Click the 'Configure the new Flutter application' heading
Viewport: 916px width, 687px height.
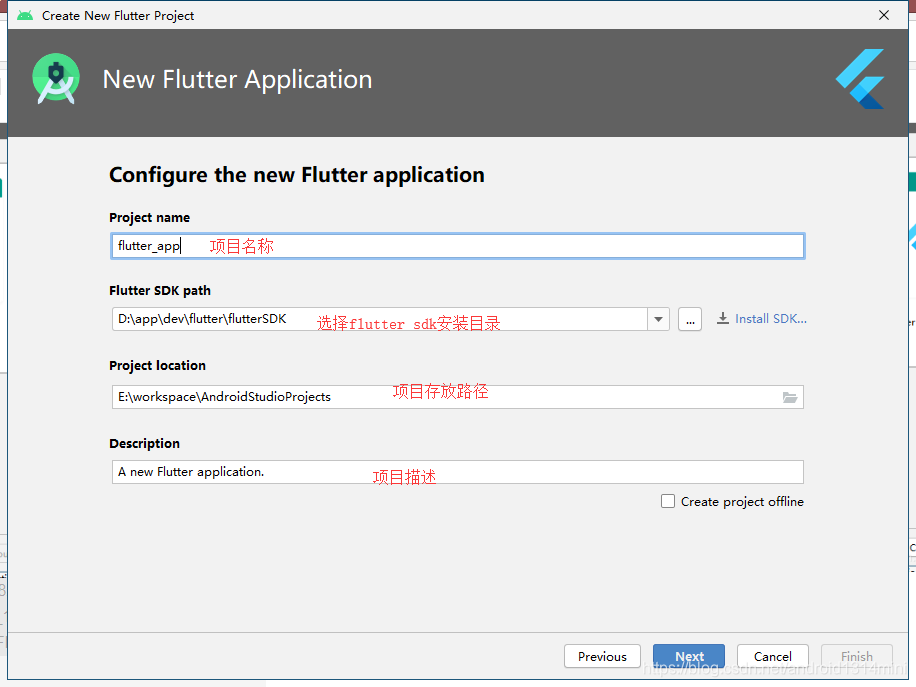click(297, 175)
